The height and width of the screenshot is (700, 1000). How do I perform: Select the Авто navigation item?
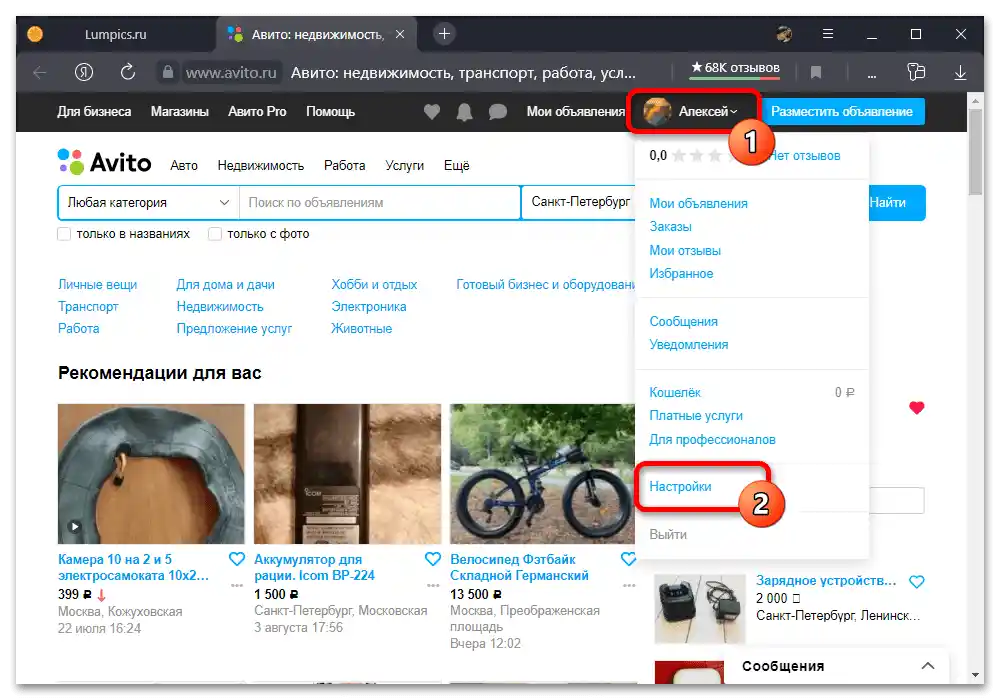pos(184,166)
